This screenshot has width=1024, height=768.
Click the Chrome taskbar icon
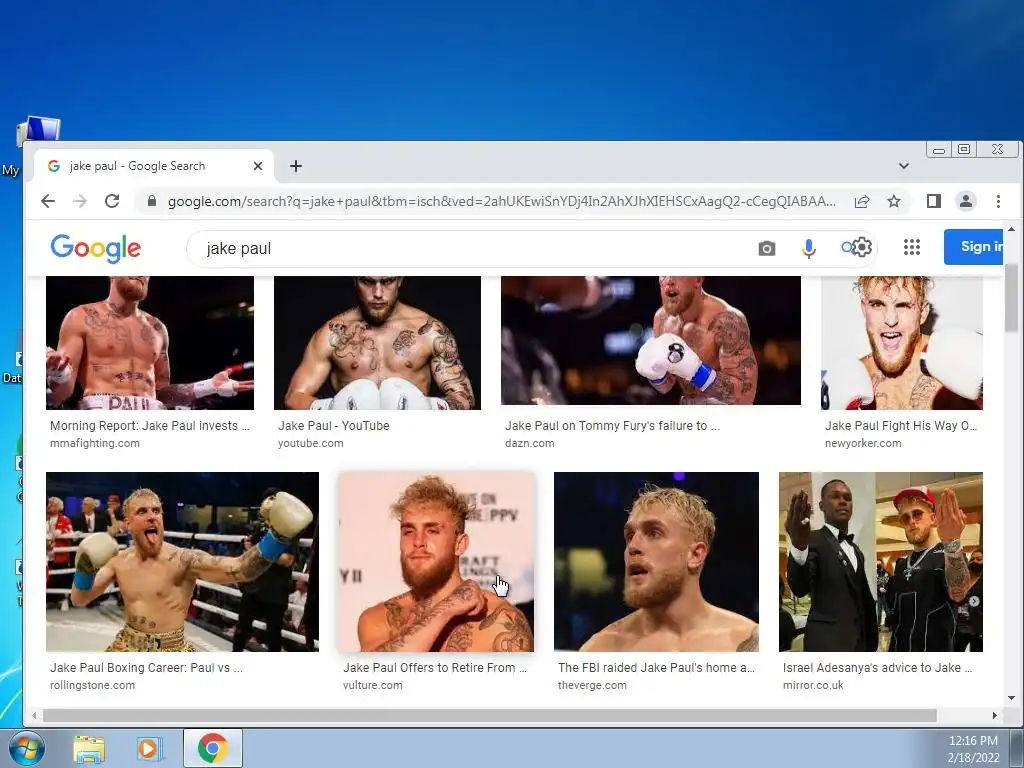click(x=213, y=748)
